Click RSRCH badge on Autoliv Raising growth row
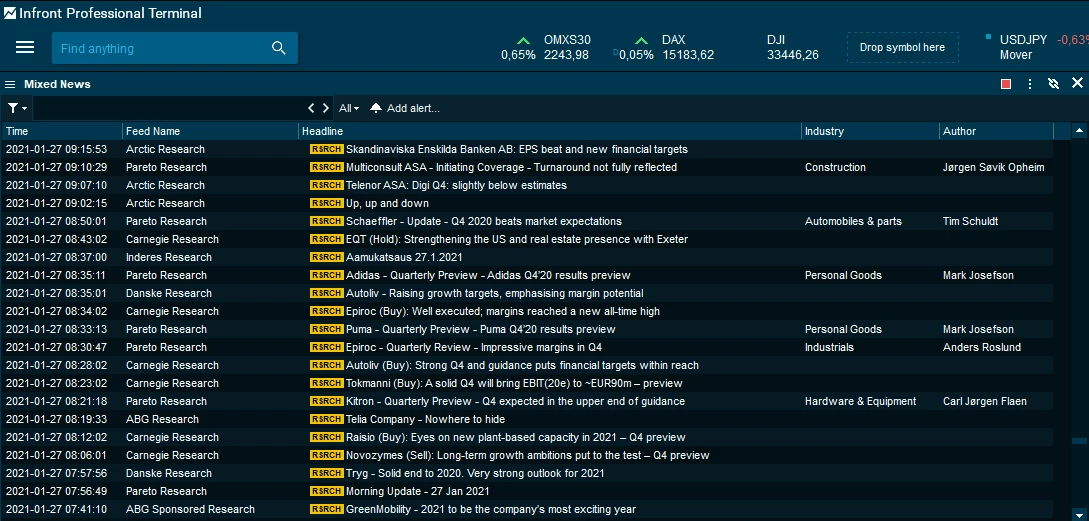Viewport: 1089px width, 521px height. [326, 293]
